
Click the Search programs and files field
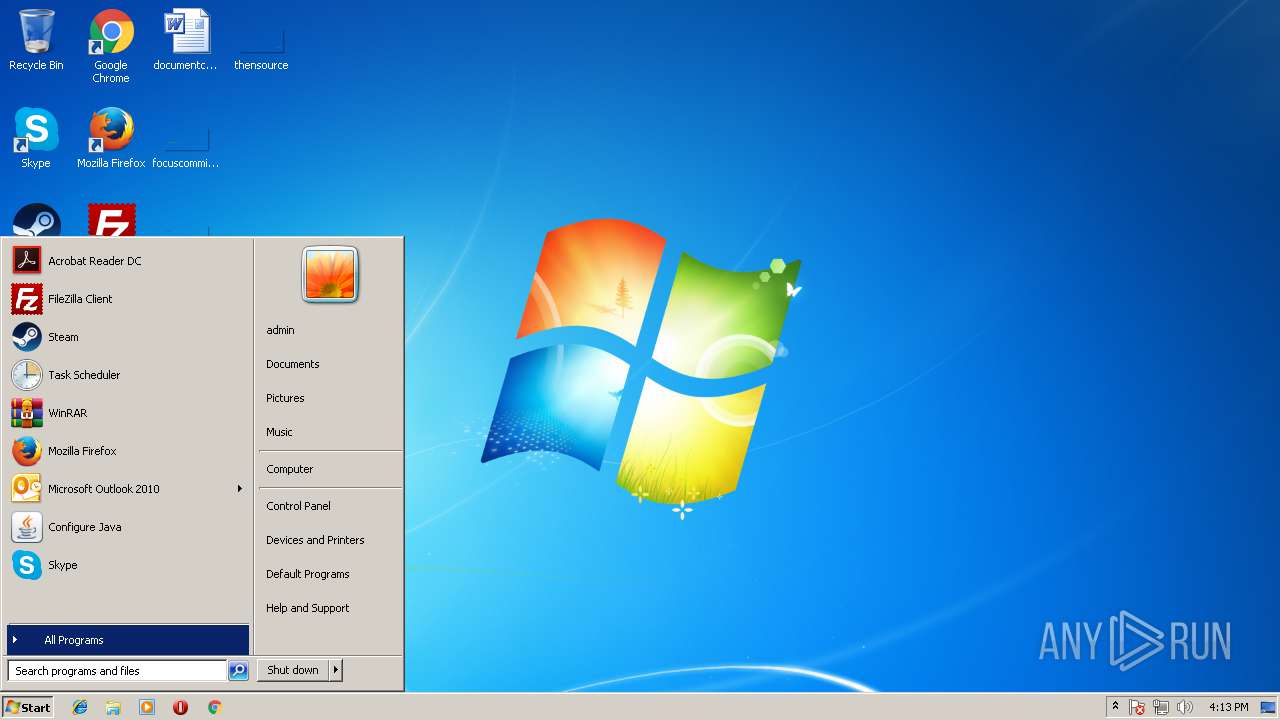click(x=117, y=671)
